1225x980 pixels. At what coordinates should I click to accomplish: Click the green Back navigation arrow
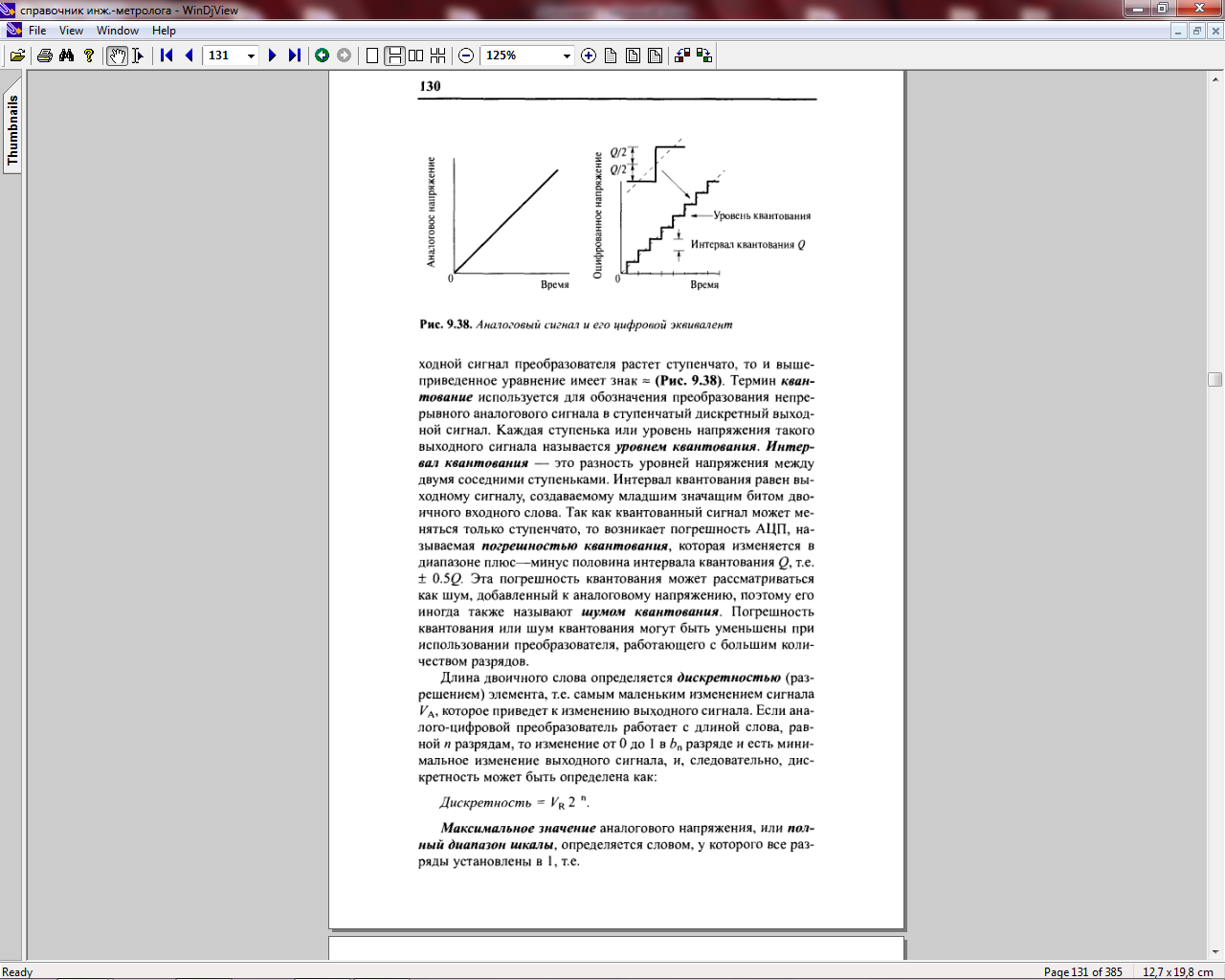coord(323,56)
